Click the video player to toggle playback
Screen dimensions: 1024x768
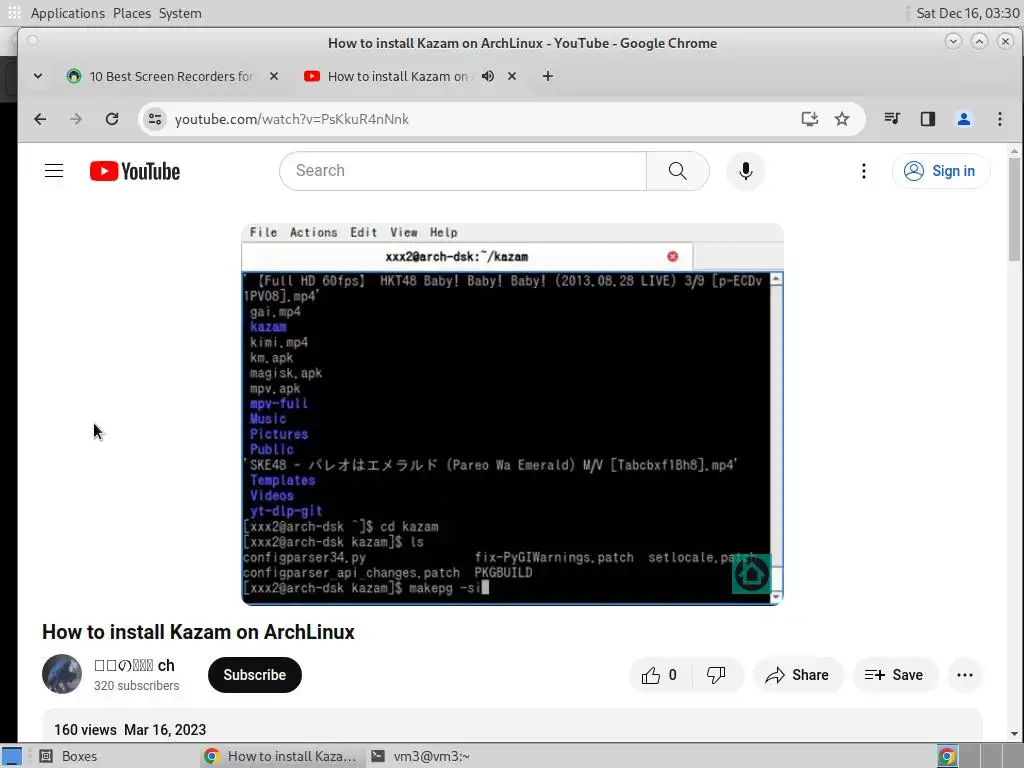[x=513, y=414]
